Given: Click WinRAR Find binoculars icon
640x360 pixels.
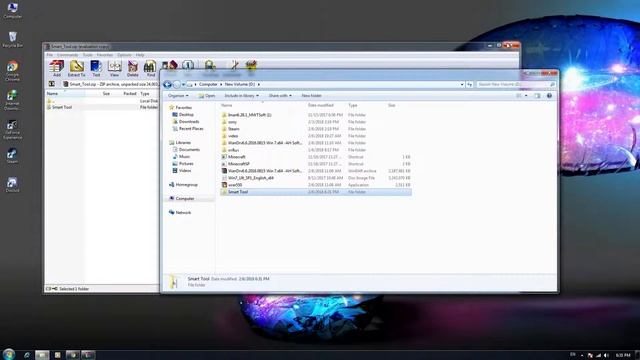Looking at the screenshot, I should pyautogui.click(x=151, y=68).
